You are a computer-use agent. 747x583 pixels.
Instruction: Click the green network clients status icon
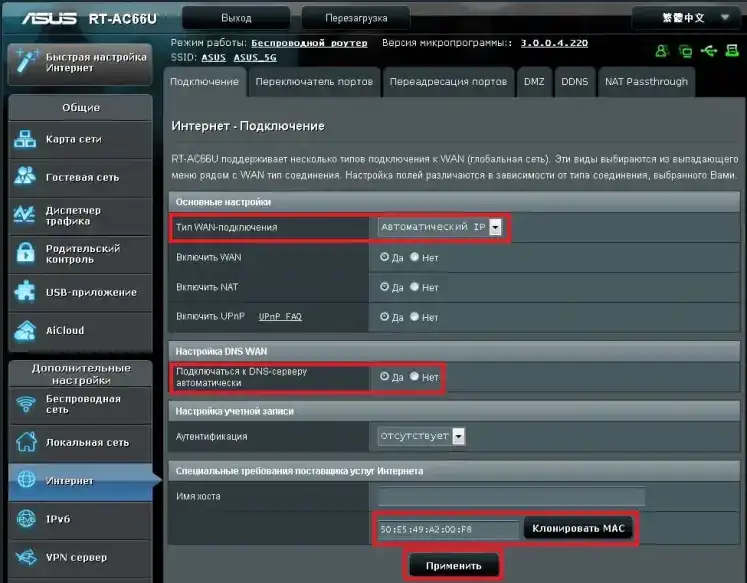685,51
